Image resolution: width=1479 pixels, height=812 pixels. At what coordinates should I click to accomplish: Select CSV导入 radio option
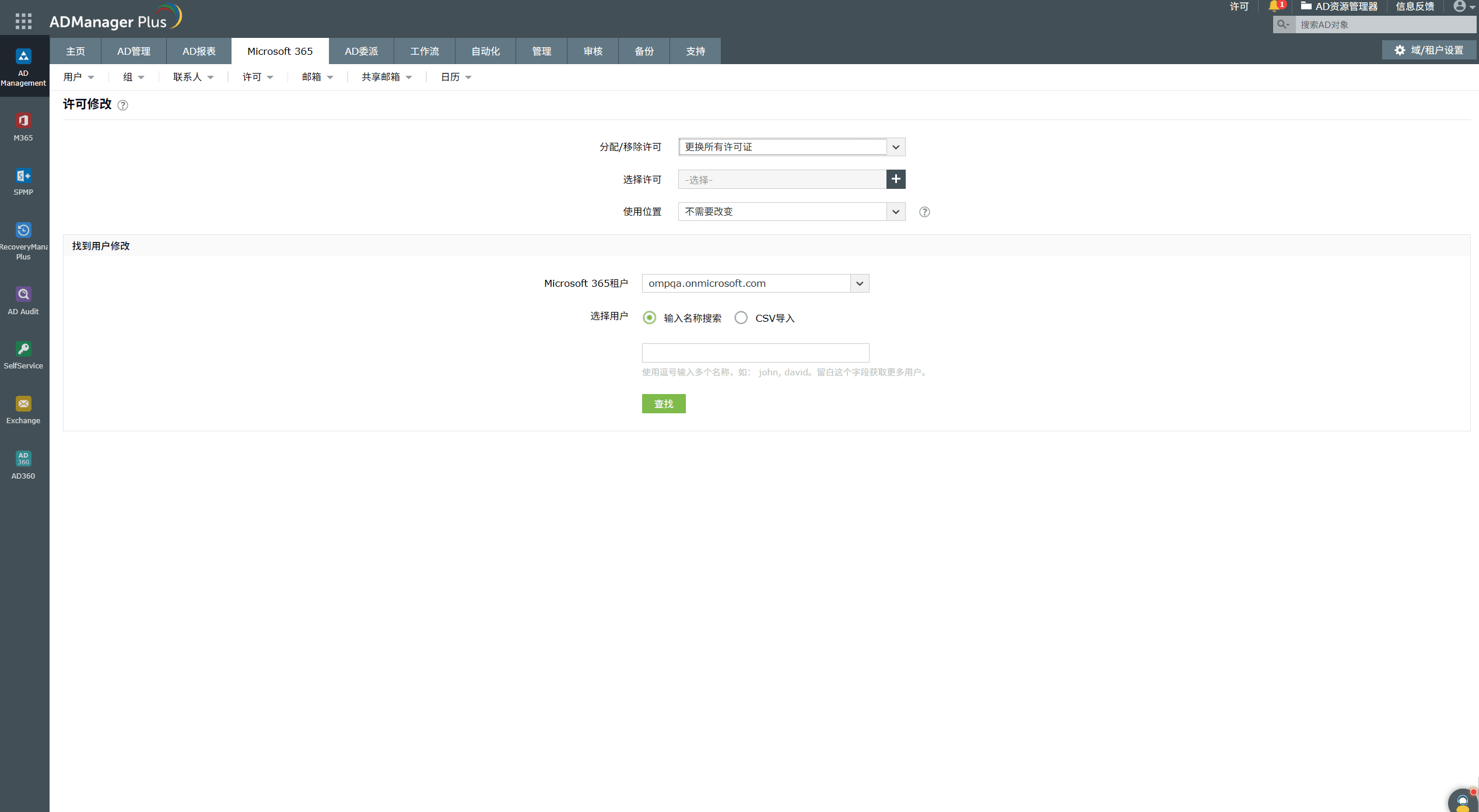coord(741,318)
